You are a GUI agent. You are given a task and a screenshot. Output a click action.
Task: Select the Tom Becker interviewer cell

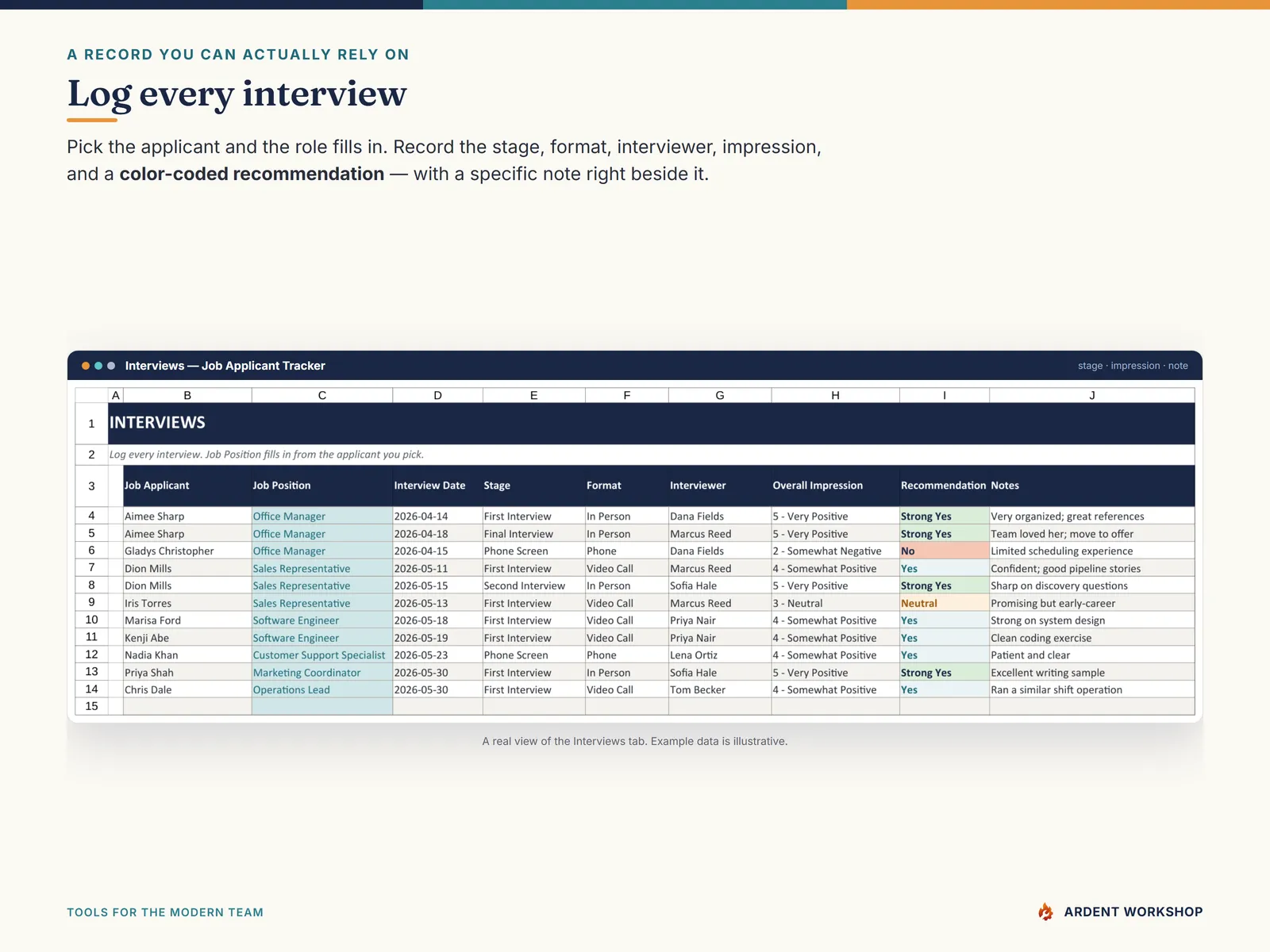[720, 689]
